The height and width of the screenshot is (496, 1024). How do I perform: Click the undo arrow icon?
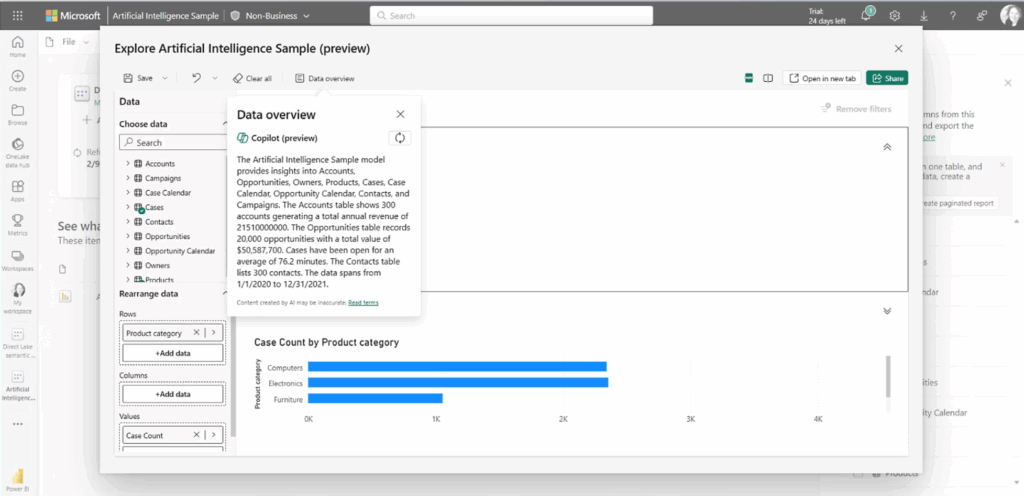[197, 78]
